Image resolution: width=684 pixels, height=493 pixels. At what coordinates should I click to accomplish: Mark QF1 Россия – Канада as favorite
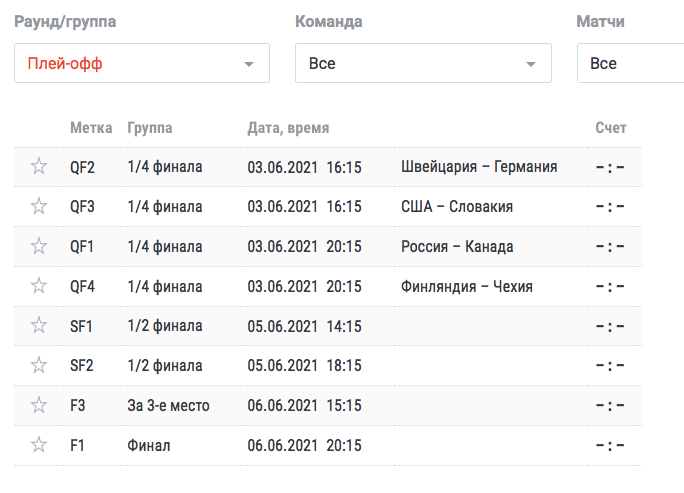[x=39, y=246]
